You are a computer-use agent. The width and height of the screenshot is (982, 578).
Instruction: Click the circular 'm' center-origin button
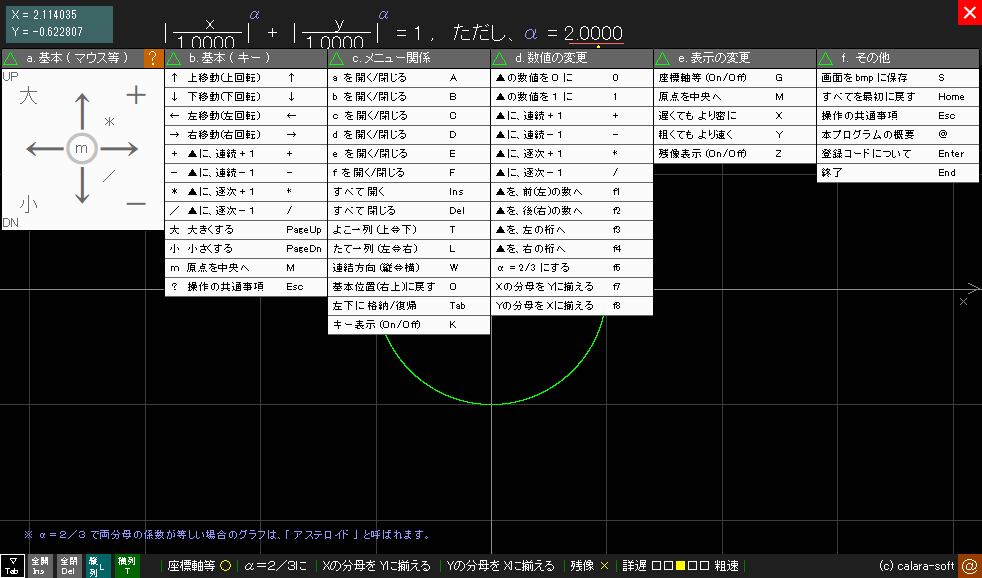pos(81,148)
